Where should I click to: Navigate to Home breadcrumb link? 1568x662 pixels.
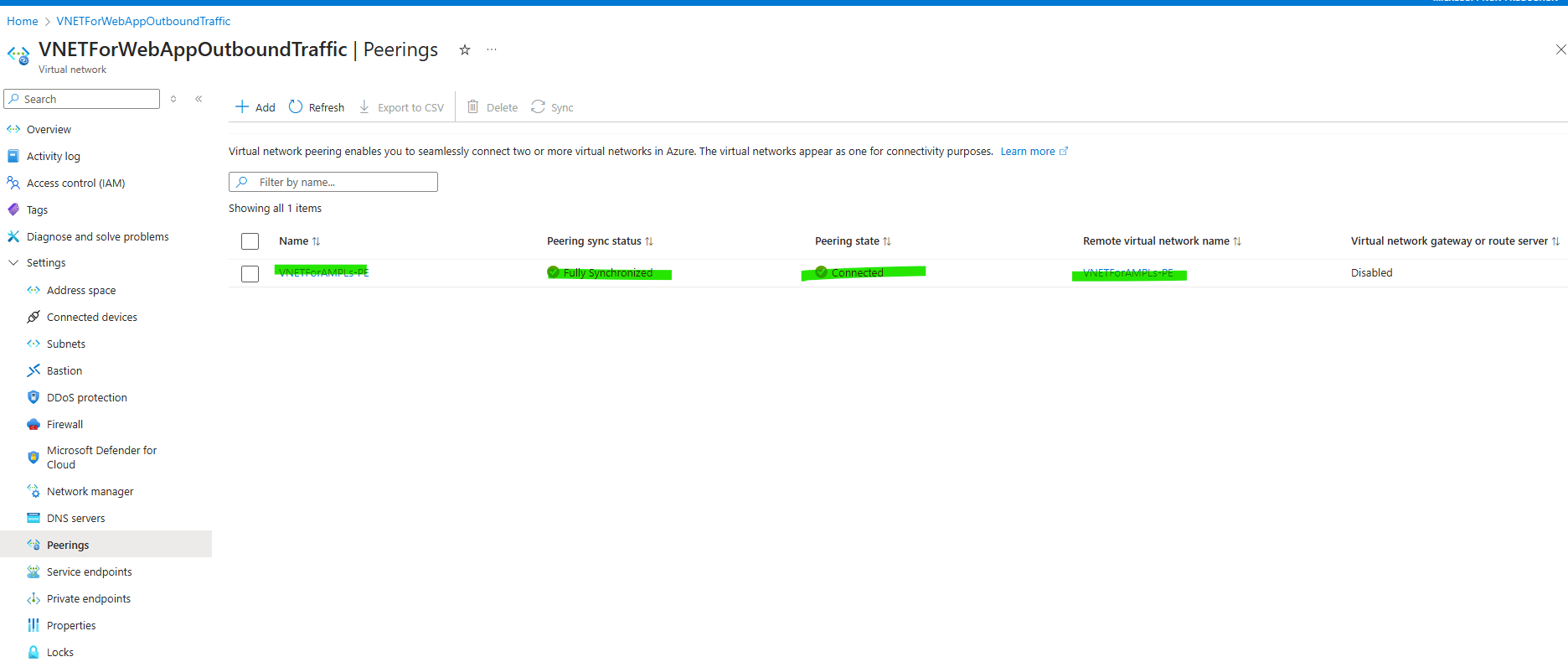[x=23, y=21]
